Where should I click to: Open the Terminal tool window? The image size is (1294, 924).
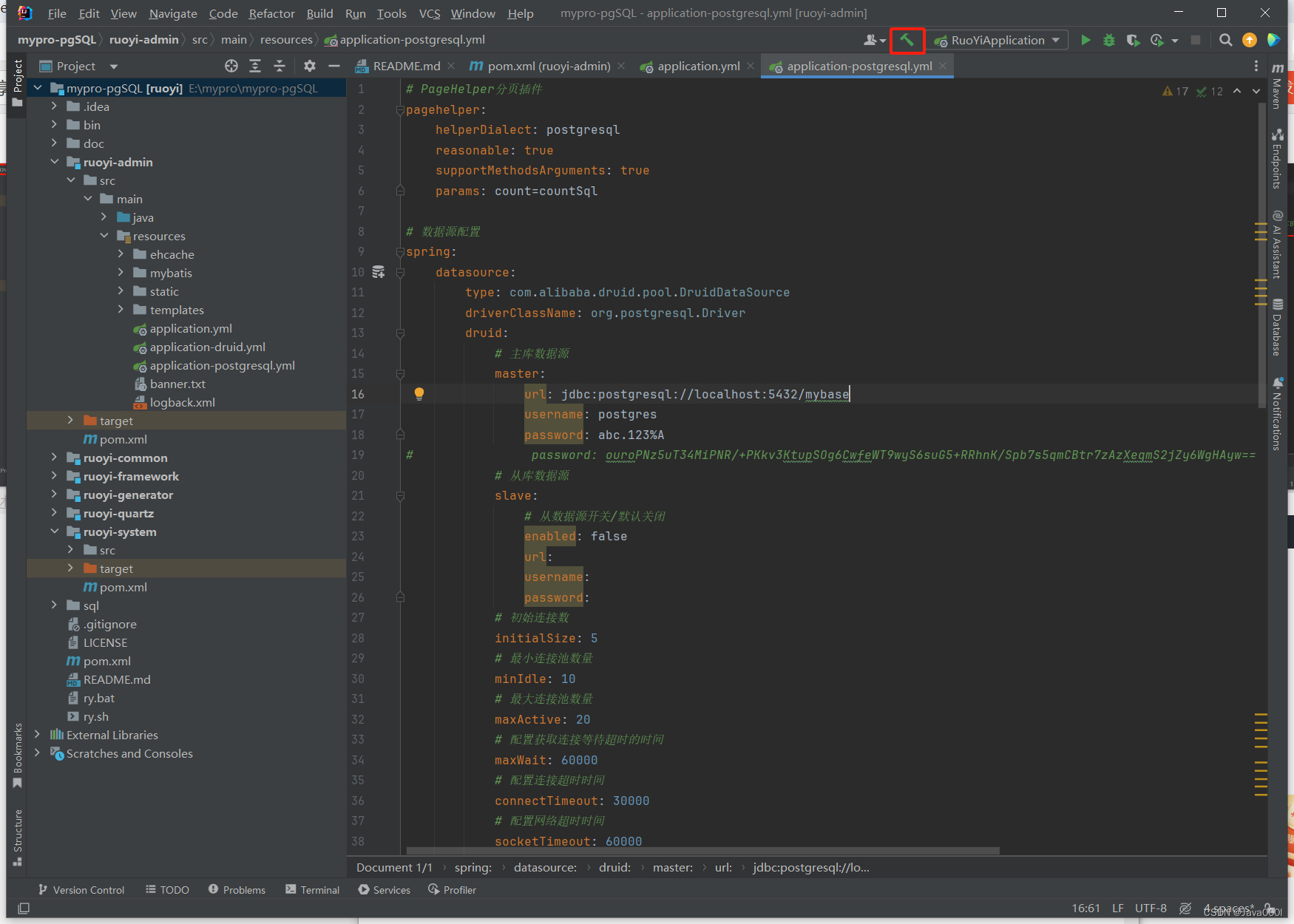point(312,890)
